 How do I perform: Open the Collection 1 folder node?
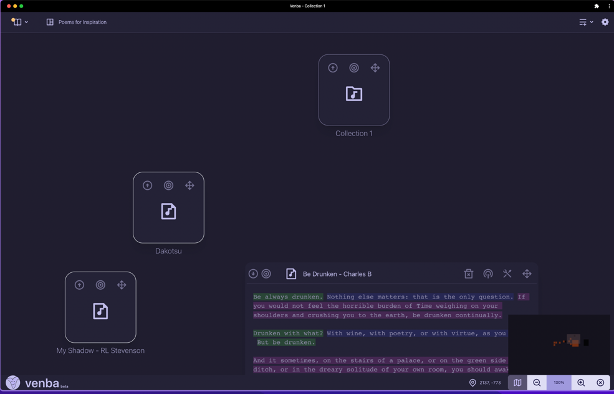pyautogui.click(x=354, y=94)
